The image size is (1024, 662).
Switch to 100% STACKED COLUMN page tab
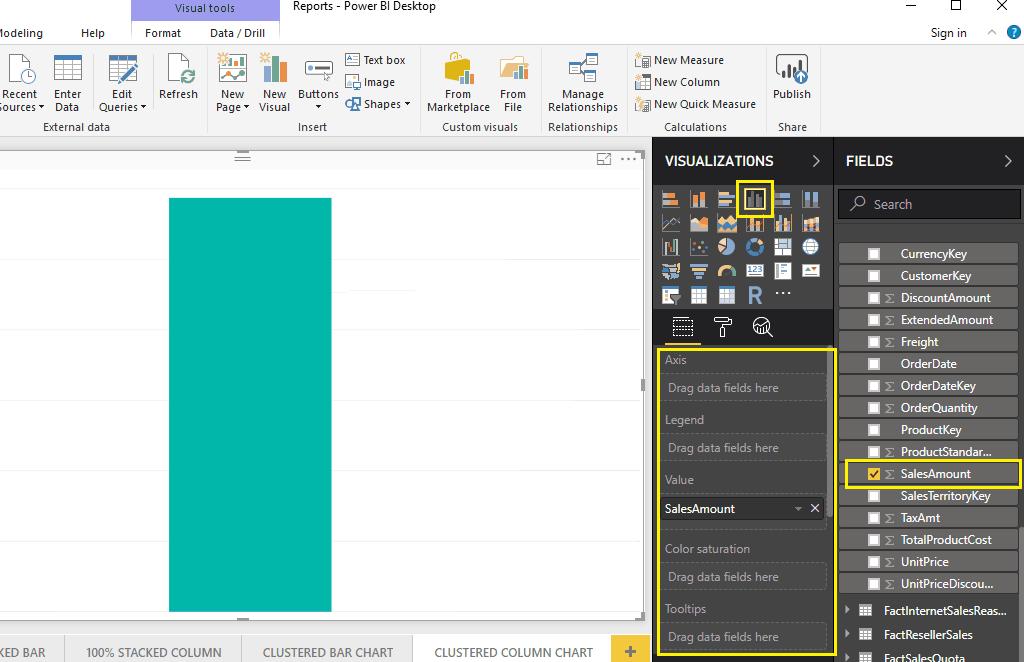(154, 652)
